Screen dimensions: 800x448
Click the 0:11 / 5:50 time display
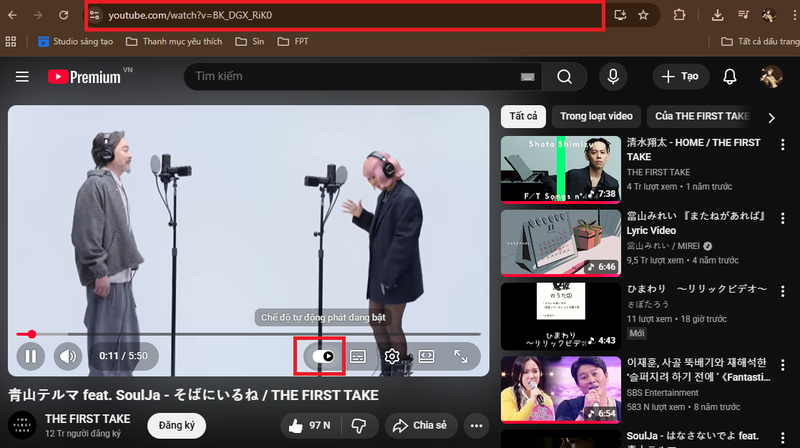pyautogui.click(x=123, y=356)
